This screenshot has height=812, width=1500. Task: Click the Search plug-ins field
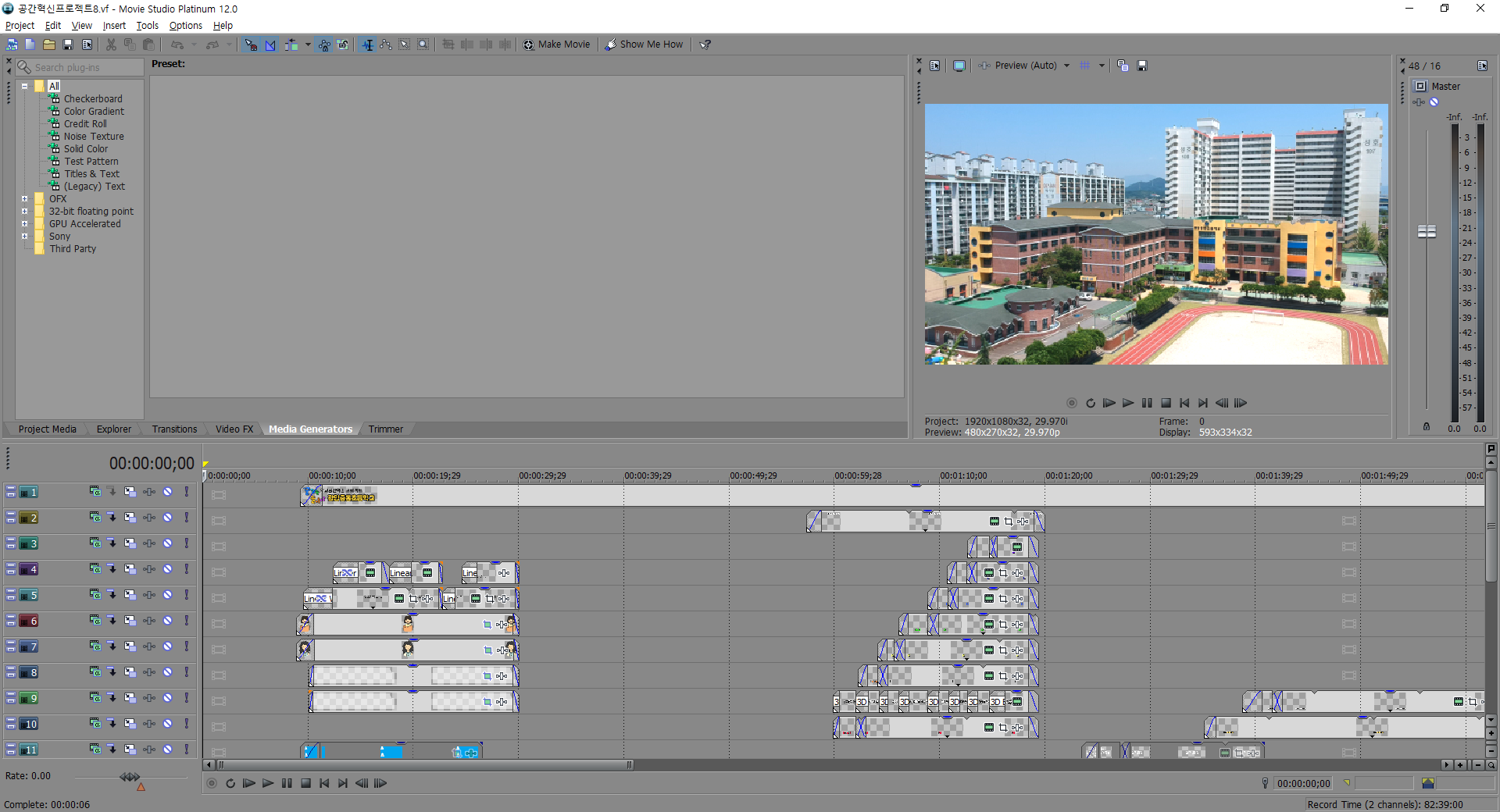coord(80,68)
